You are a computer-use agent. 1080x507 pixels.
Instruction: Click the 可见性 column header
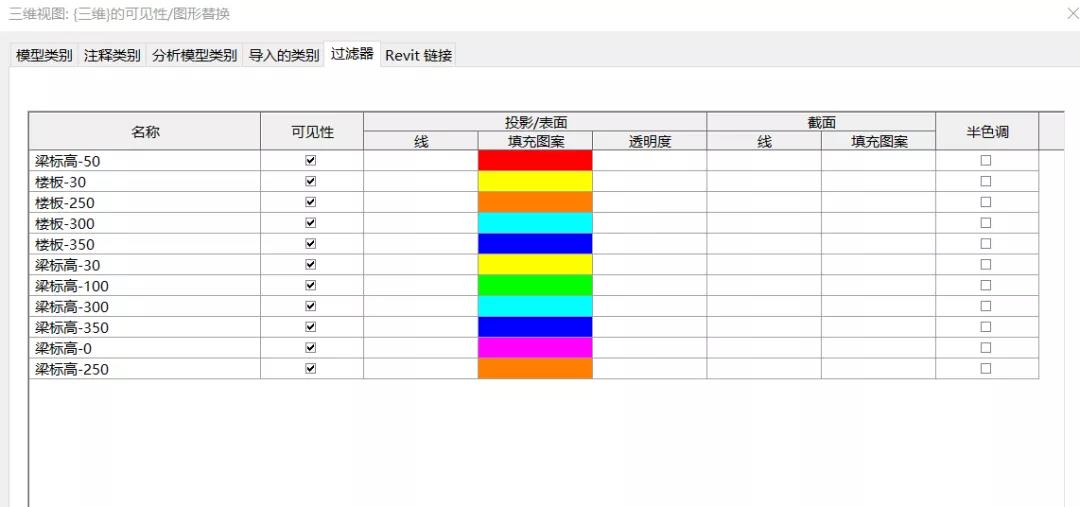pos(312,131)
